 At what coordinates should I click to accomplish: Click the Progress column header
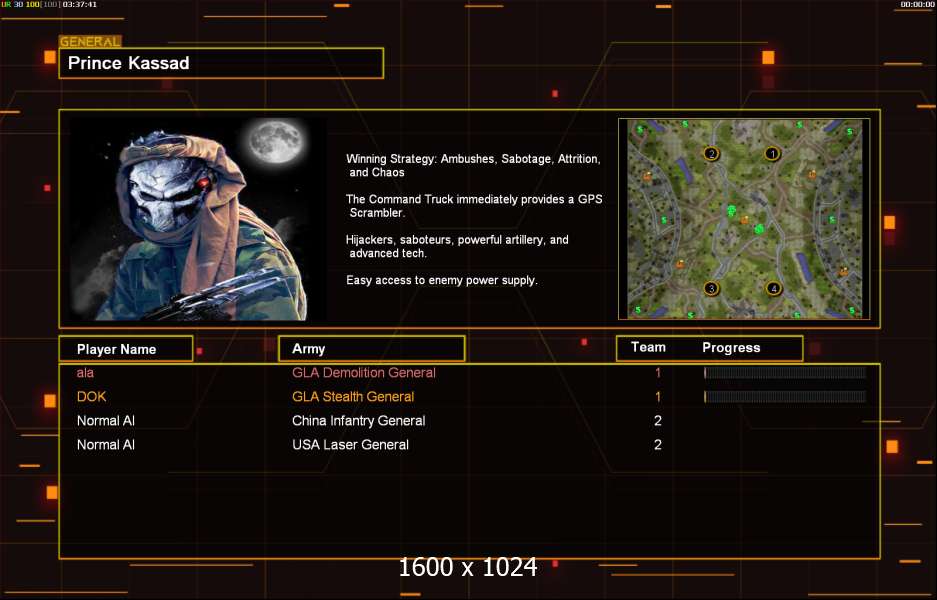coord(731,348)
